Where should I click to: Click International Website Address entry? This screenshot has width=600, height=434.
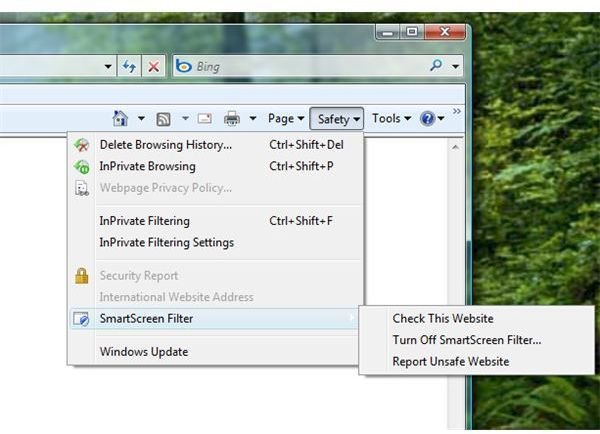[x=216, y=297]
